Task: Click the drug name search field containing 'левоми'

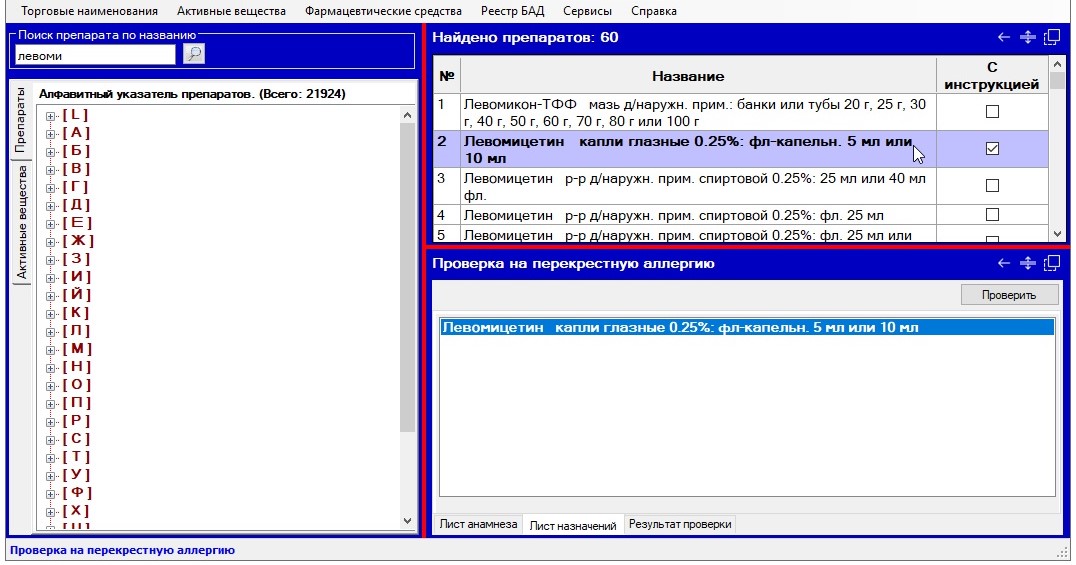Action: pyautogui.click(x=95, y=56)
